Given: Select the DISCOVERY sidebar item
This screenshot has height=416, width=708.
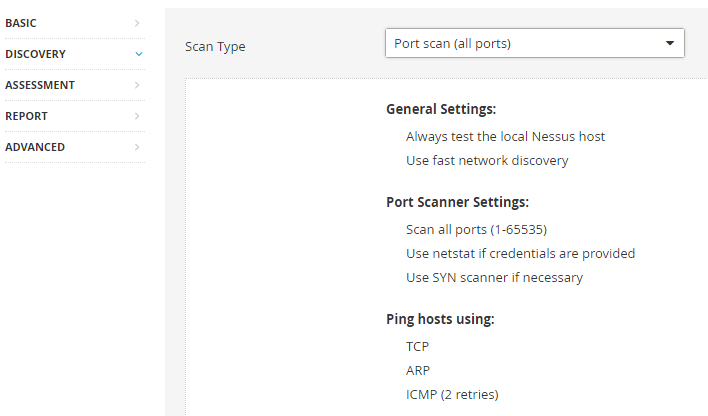Looking at the screenshot, I should point(35,54).
